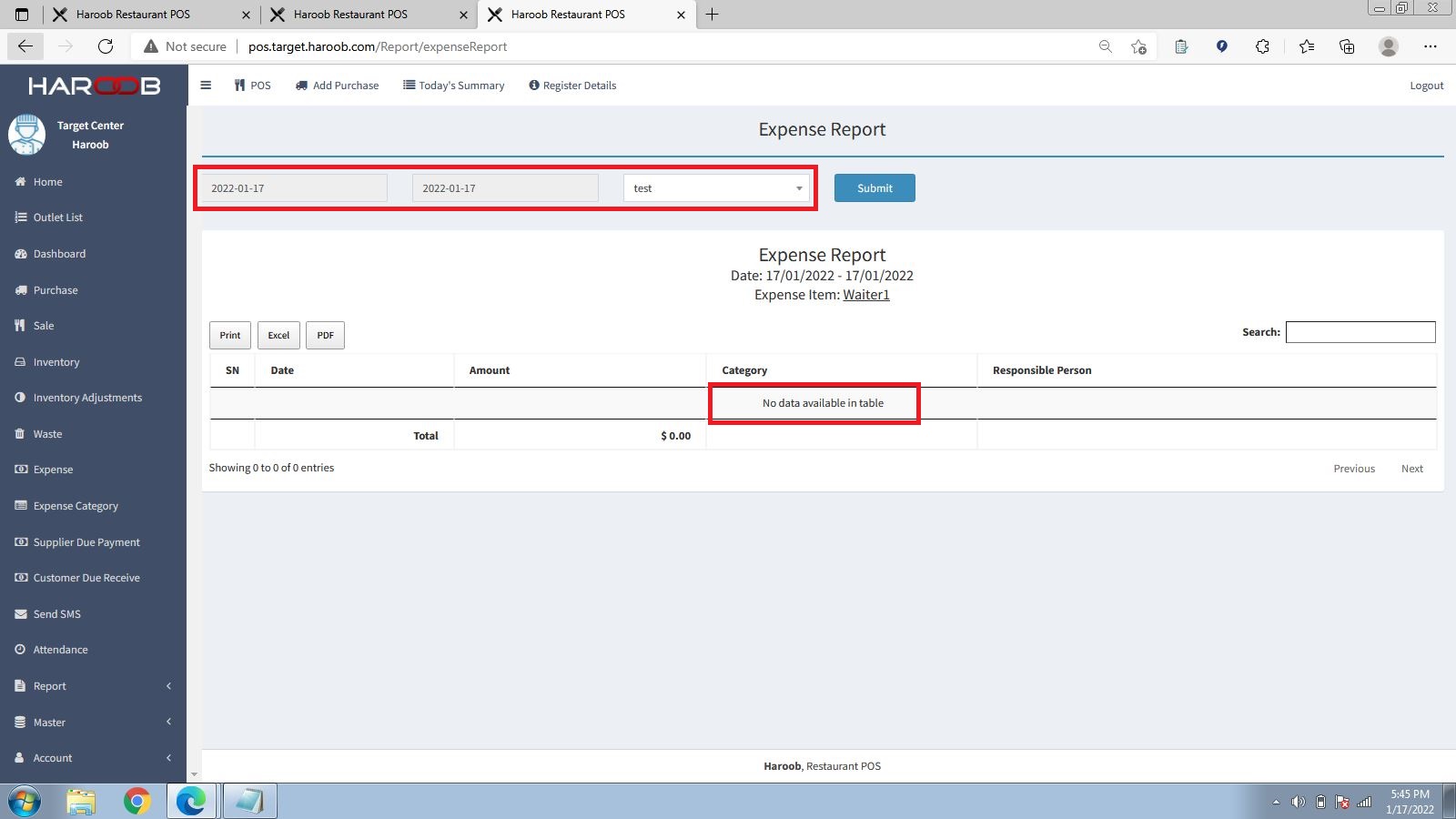Open the expense item dropdown showing test

tap(716, 188)
